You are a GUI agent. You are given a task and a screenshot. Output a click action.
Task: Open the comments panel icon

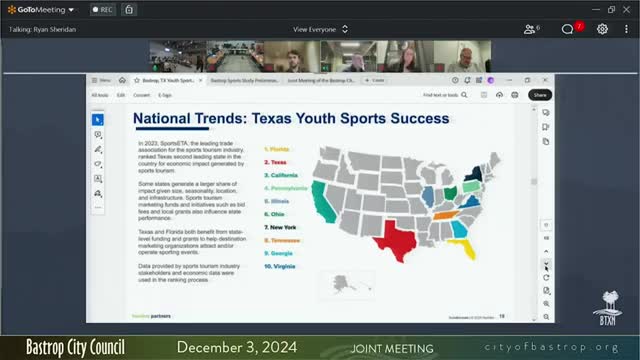click(x=546, y=113)
